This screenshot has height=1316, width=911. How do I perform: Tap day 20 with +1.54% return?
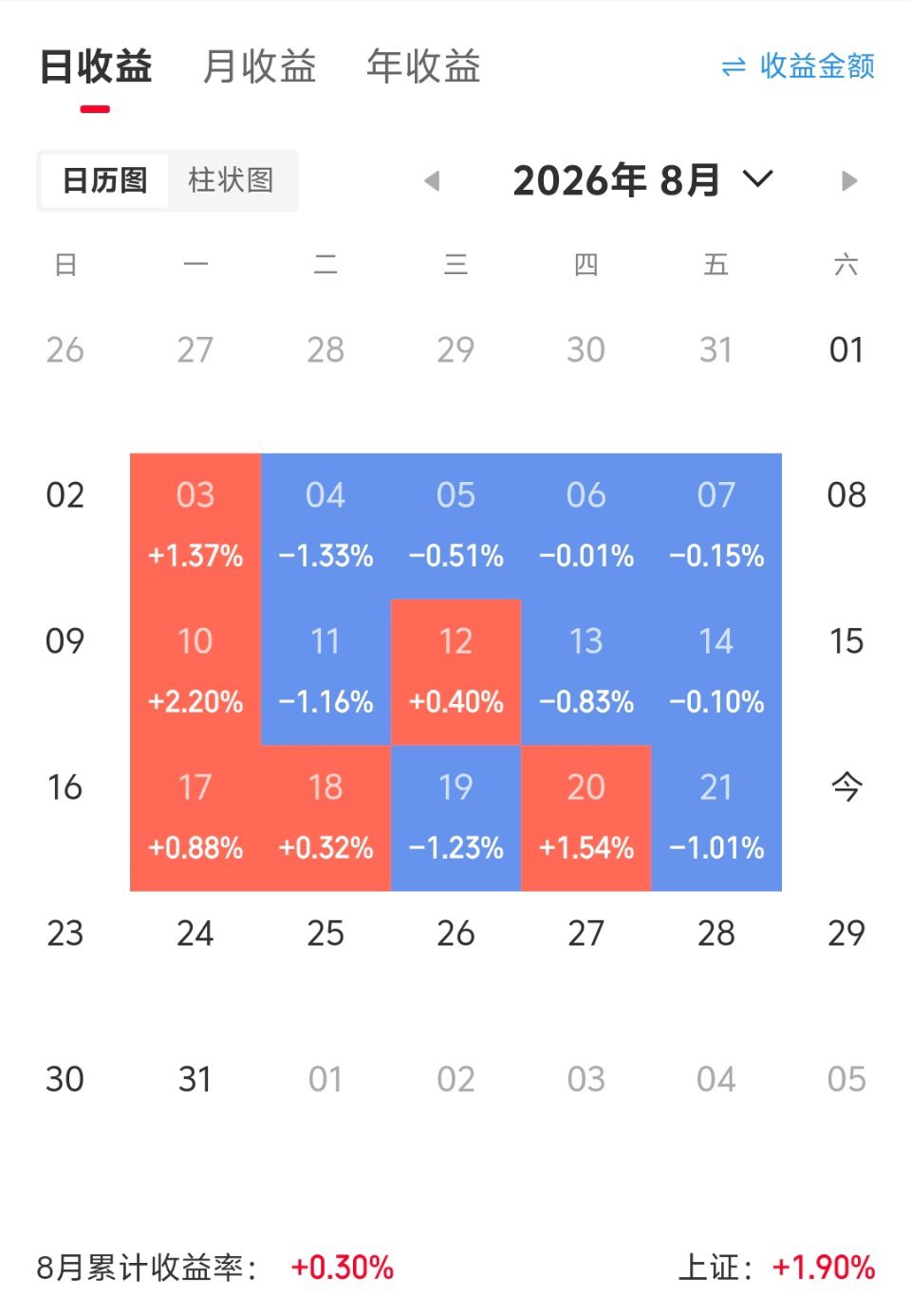tap(586, 818)
